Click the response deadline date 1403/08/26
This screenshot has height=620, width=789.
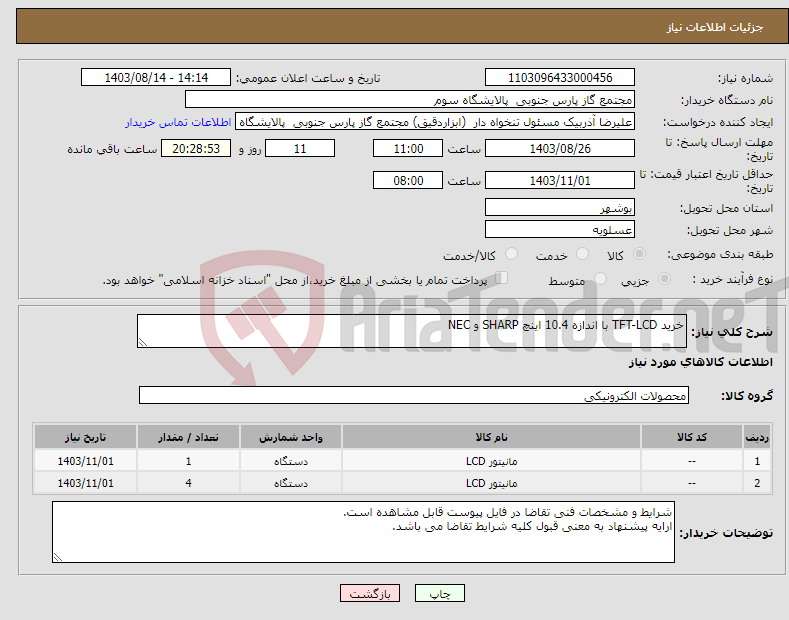[560, 148]
